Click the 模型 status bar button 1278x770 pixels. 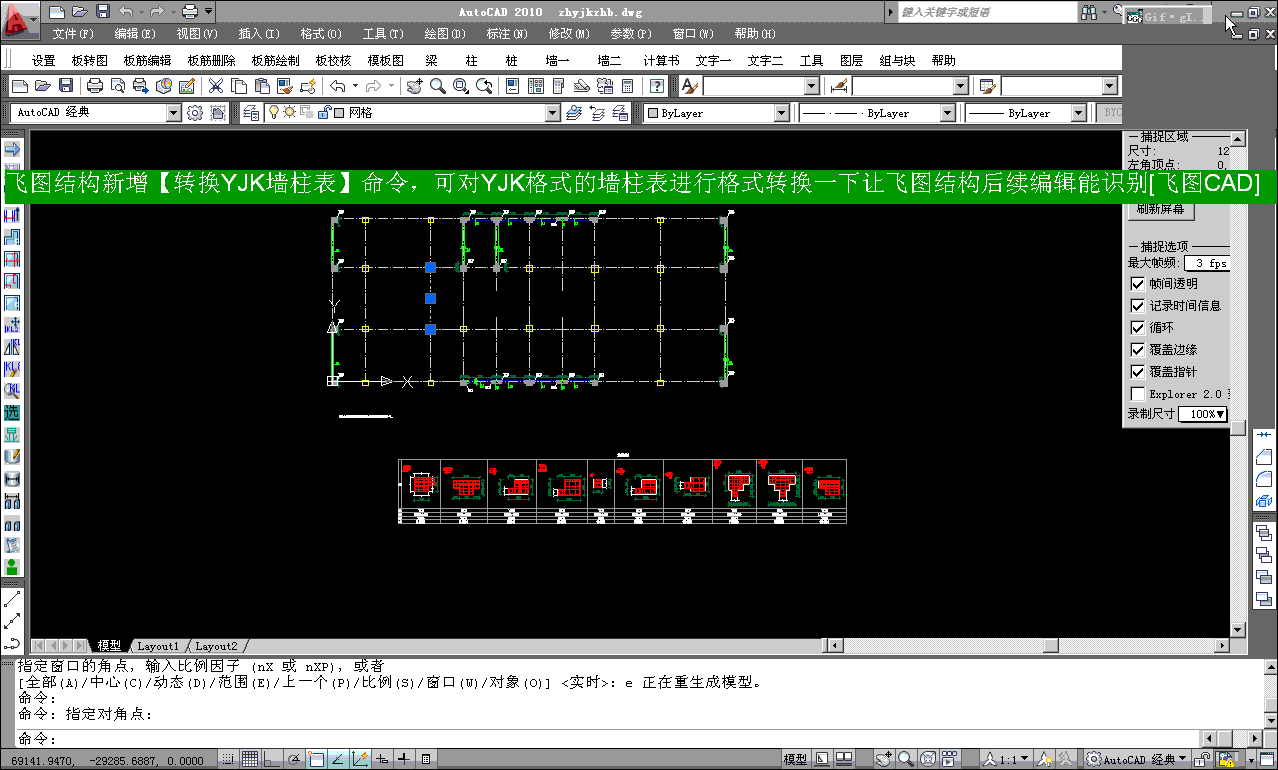click(796, 759)
